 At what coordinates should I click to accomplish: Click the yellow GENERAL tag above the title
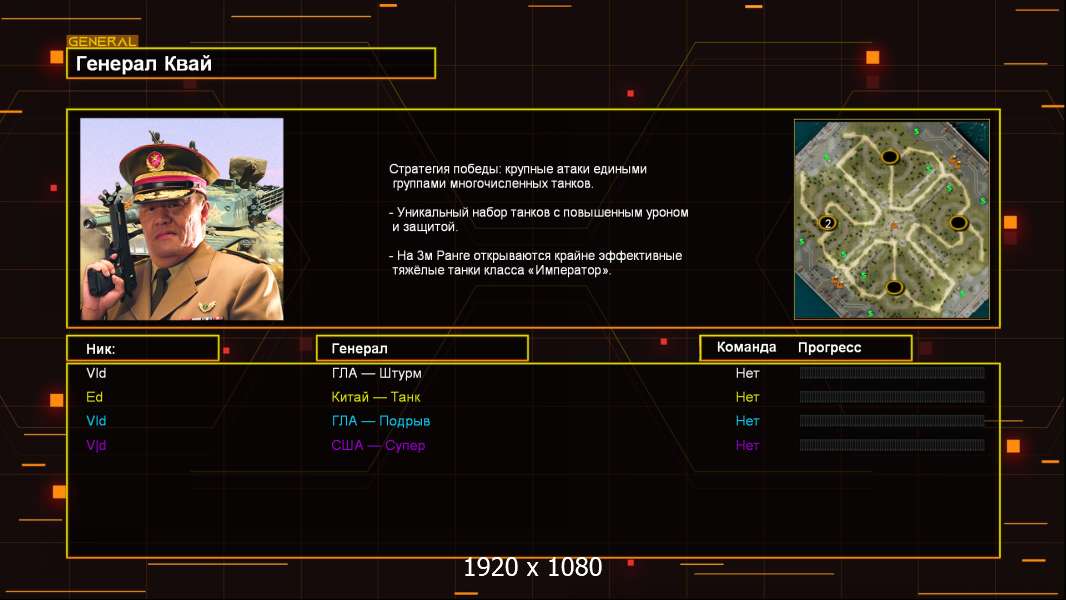tap(102, 42)
